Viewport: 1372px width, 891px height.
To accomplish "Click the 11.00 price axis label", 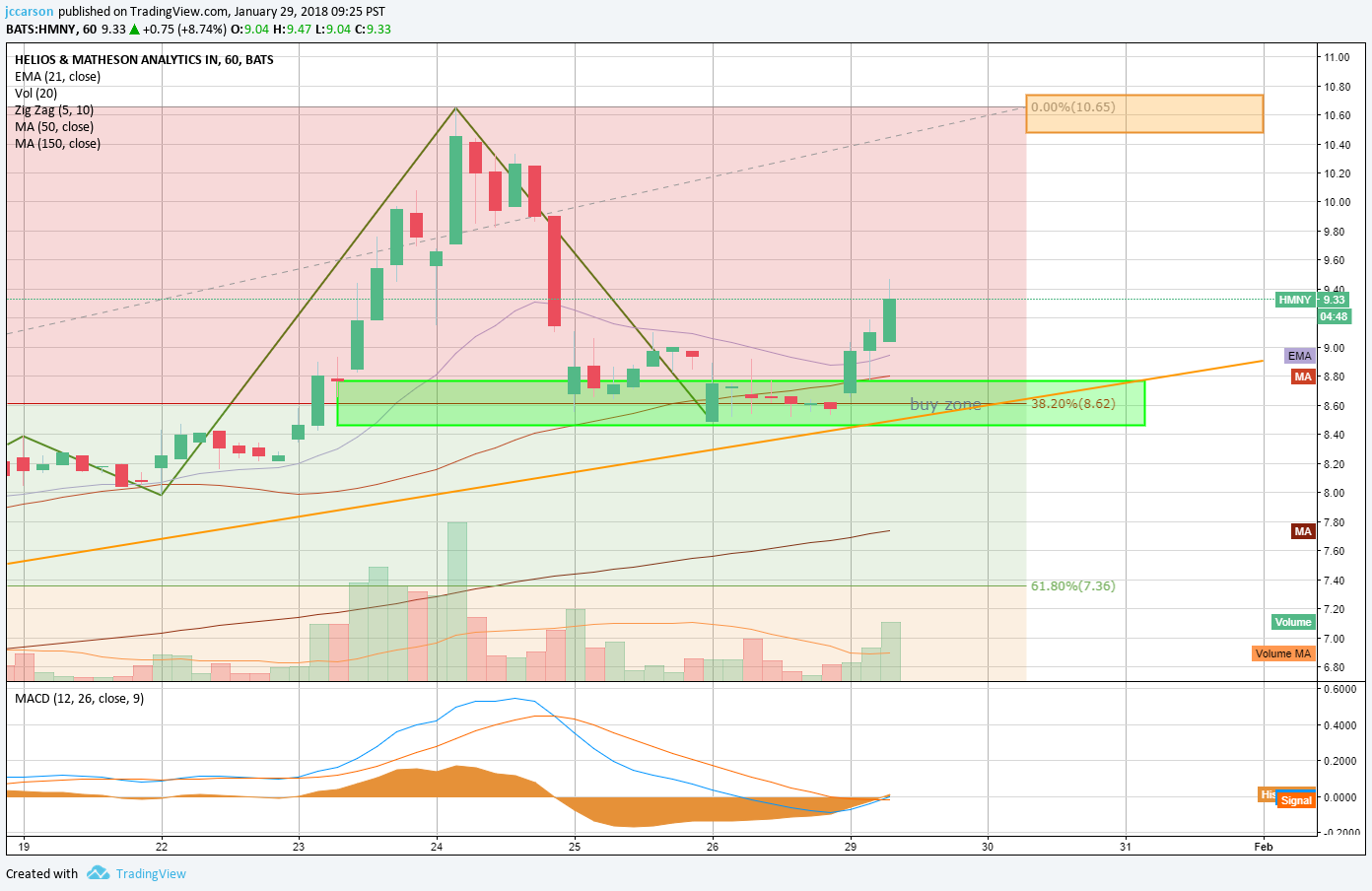I will point(1338,58).
